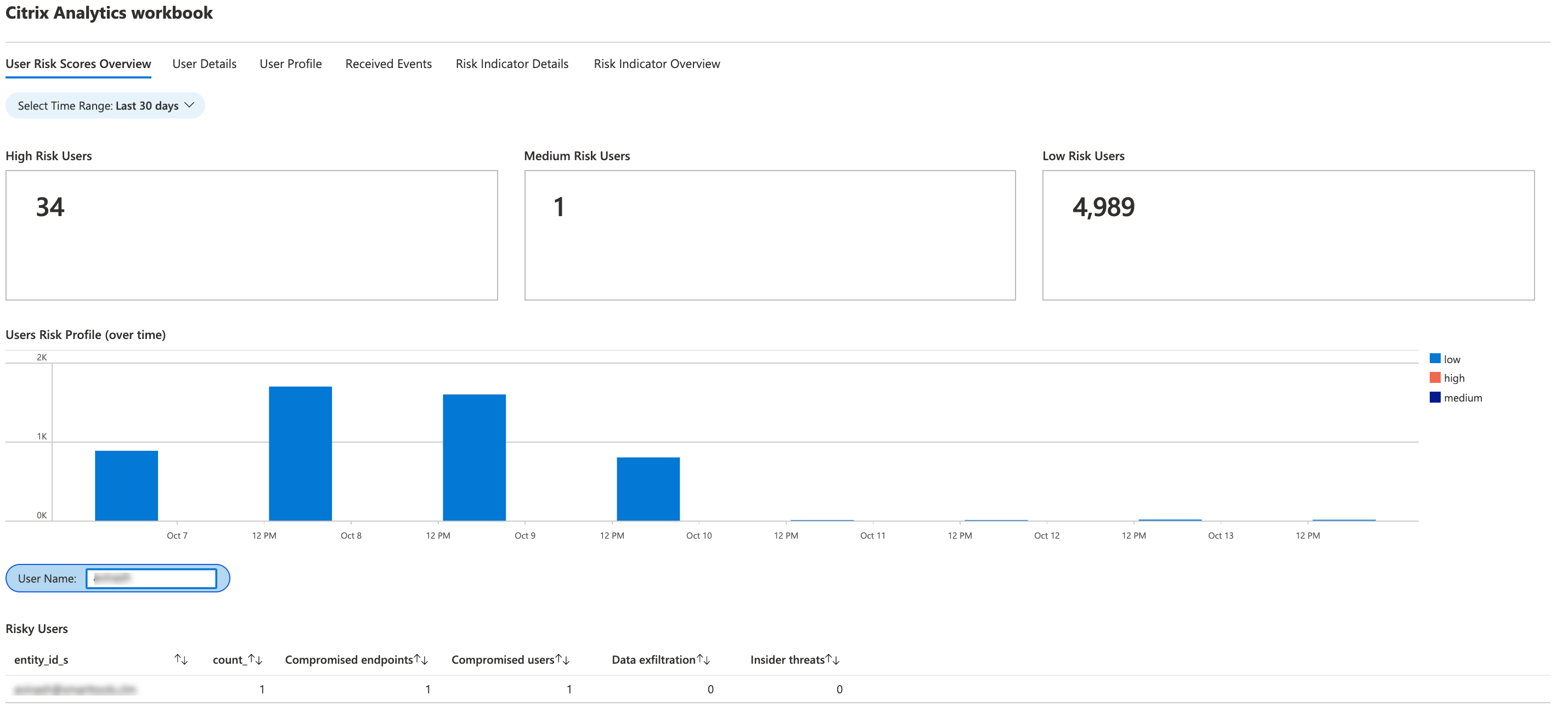Switch to the User Details tab
The height and width of the screenshot is (712, 1568).
[204, 64]
